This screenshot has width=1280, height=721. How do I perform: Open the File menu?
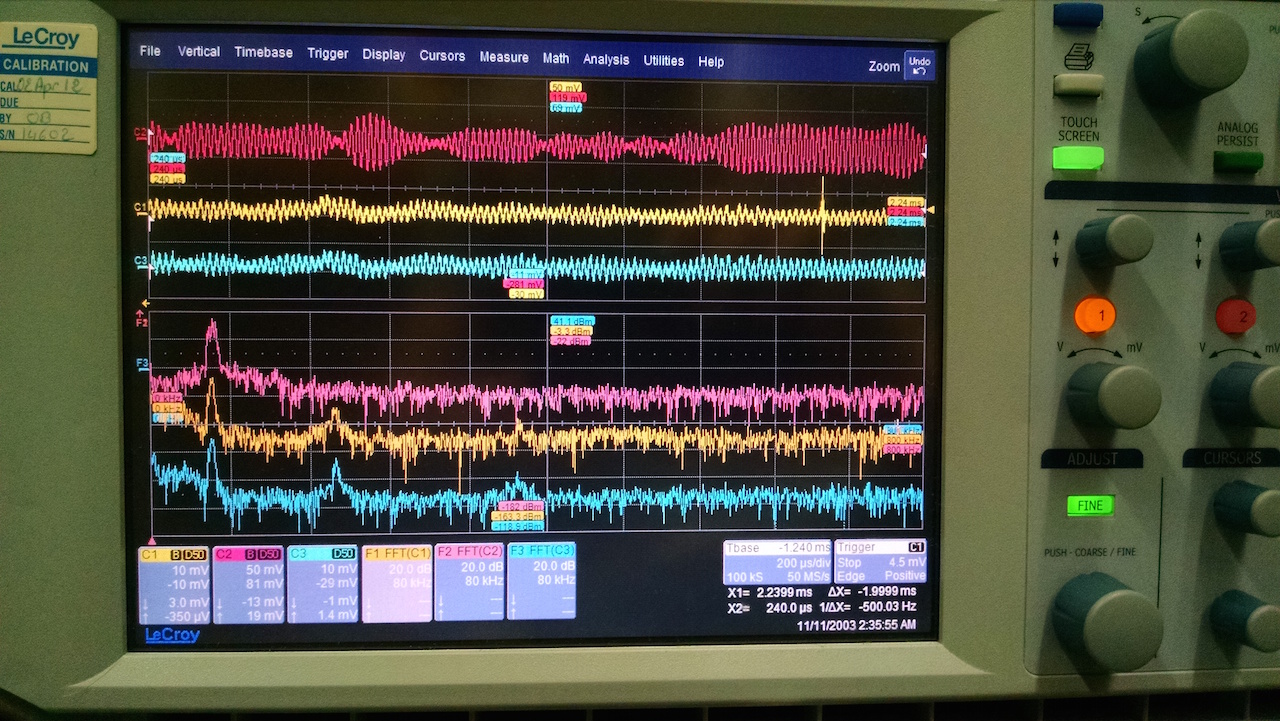[x=150, y=51]
